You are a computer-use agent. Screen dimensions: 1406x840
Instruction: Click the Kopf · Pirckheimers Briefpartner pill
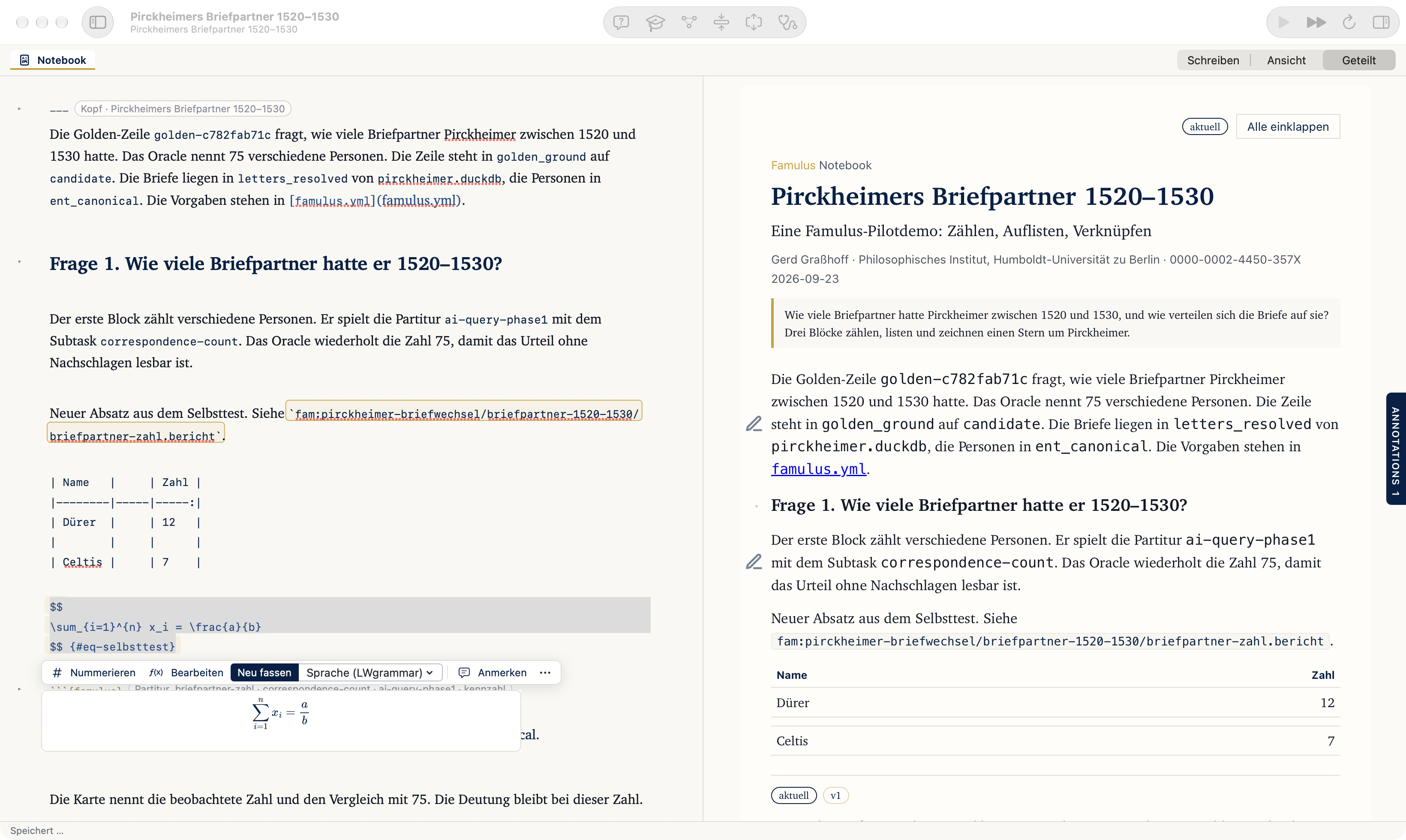[x=183, y=109]
